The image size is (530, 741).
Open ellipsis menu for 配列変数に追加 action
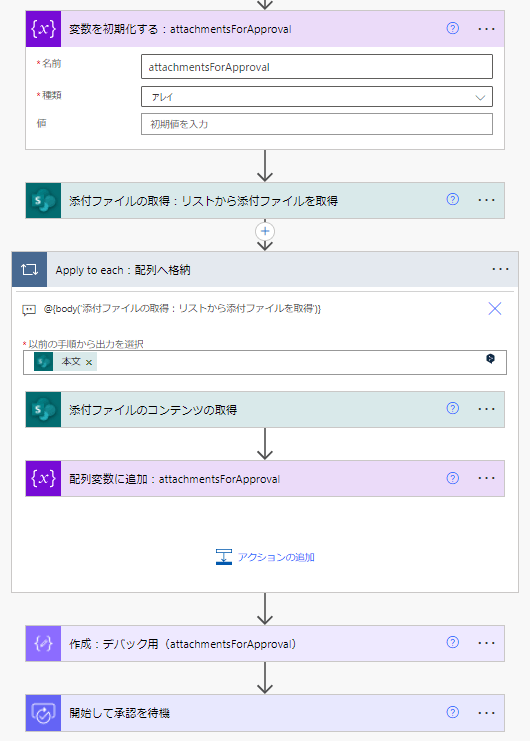tap(486, 478)
